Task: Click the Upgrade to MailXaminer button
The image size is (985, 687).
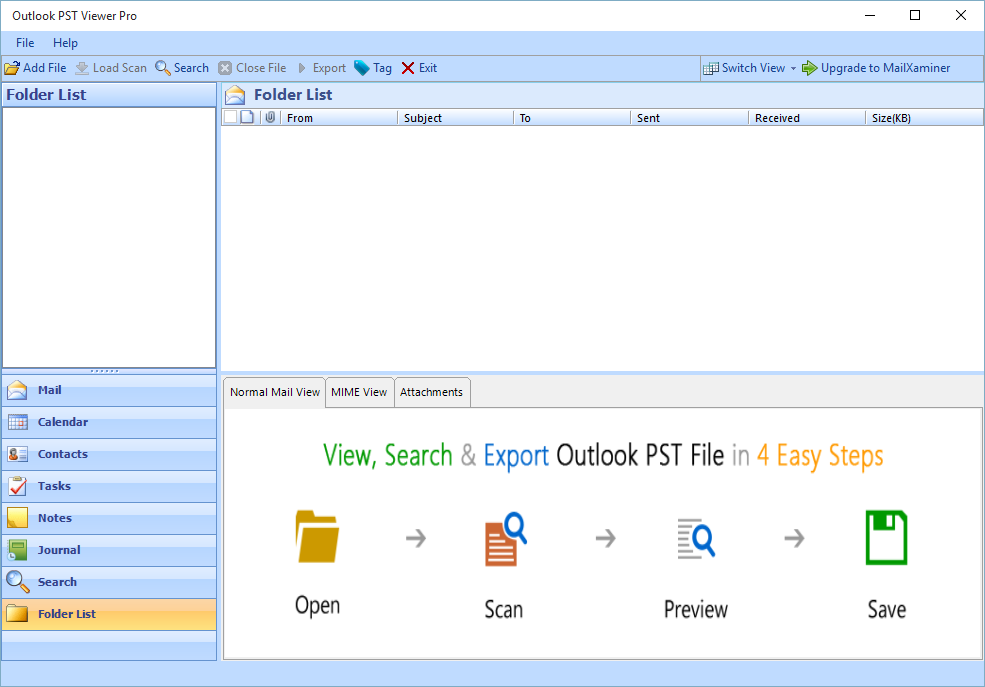Action: tap(876, 68)
